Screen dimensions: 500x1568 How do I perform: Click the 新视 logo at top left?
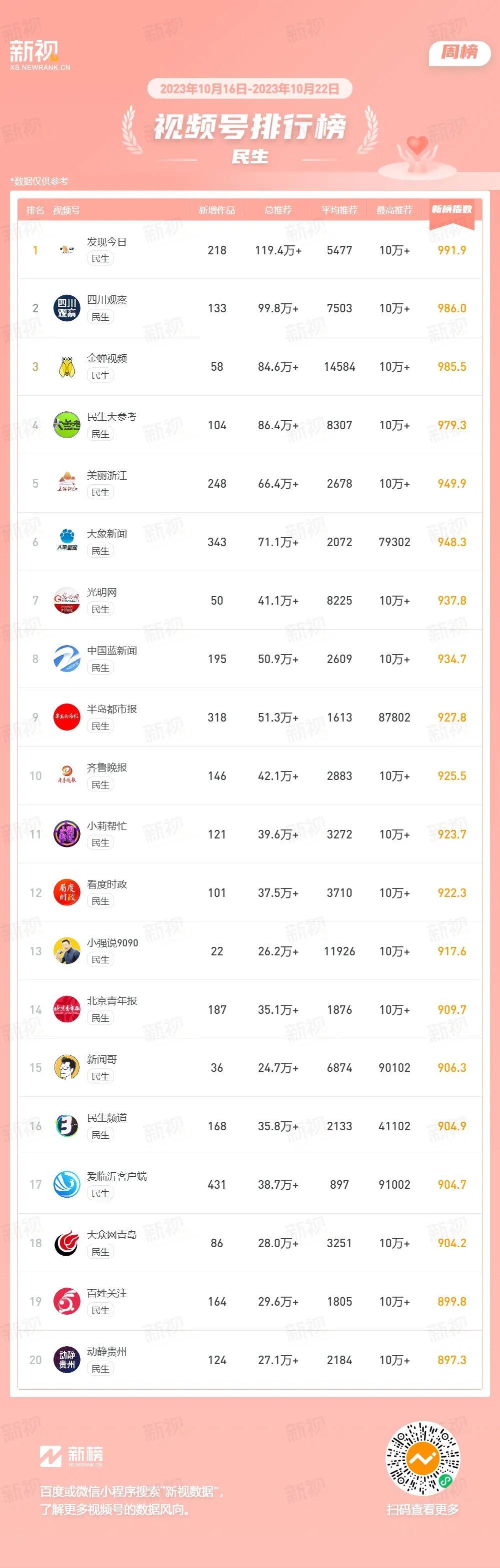(x=39, y=55)
